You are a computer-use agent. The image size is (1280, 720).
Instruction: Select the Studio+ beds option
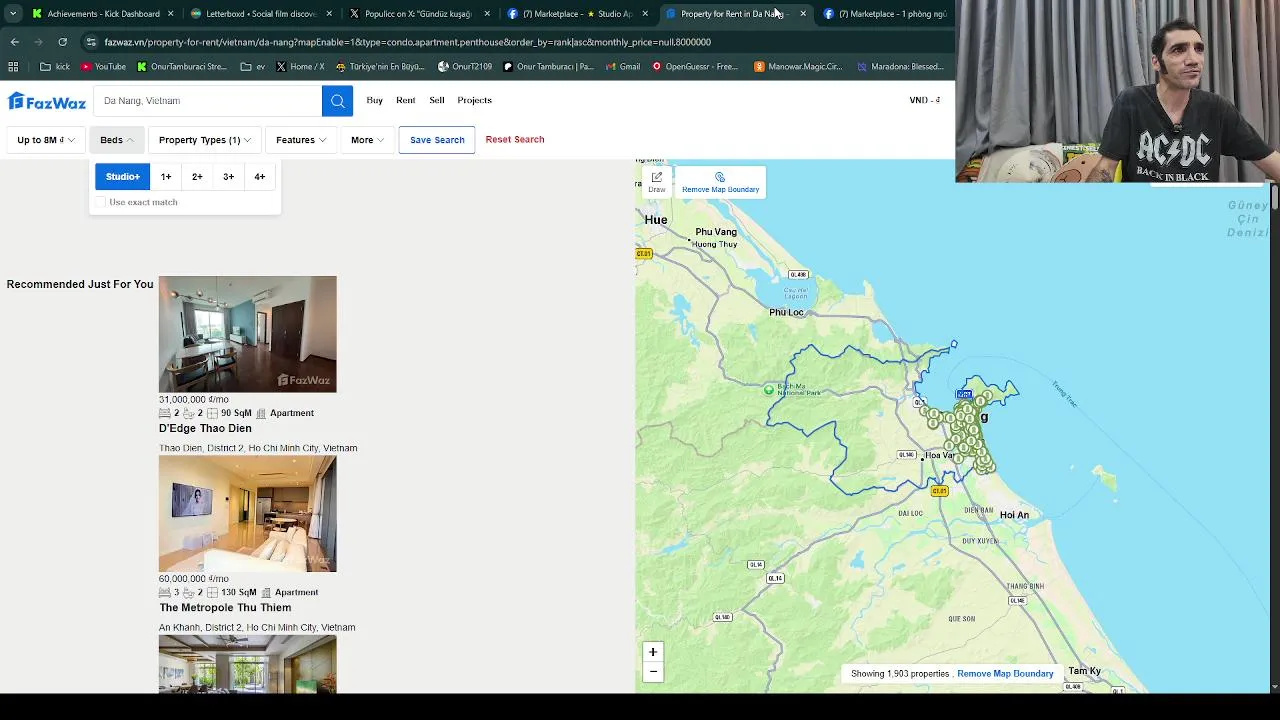[x=123, y=177]
